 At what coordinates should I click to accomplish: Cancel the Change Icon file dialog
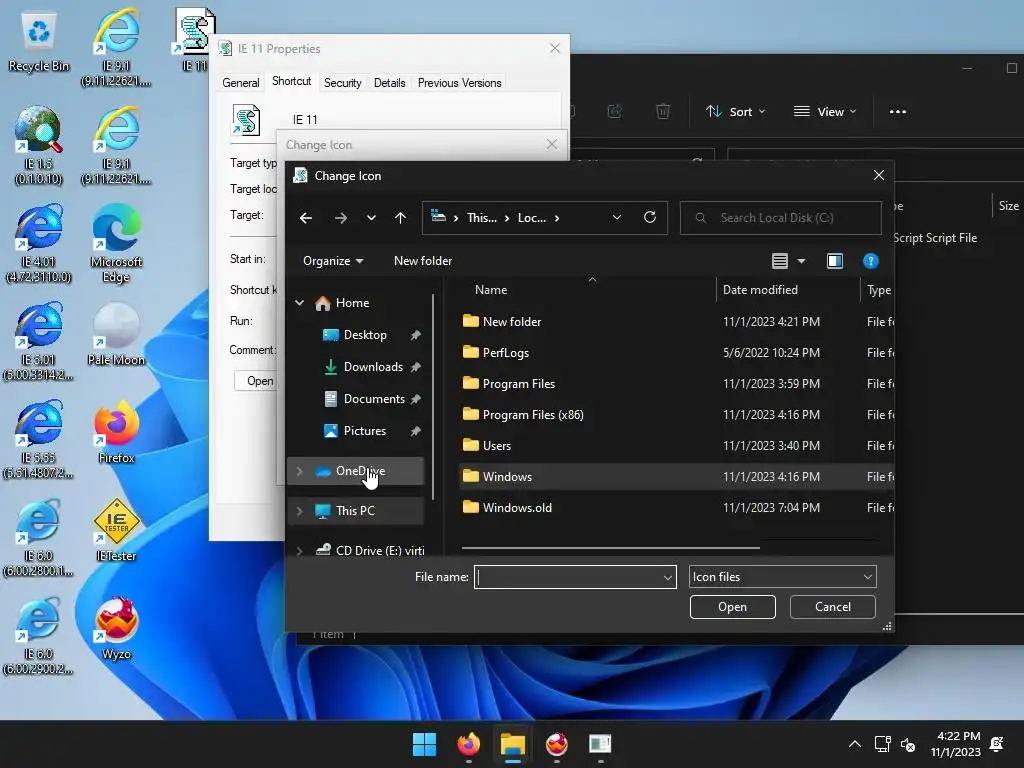click(833, 607)
